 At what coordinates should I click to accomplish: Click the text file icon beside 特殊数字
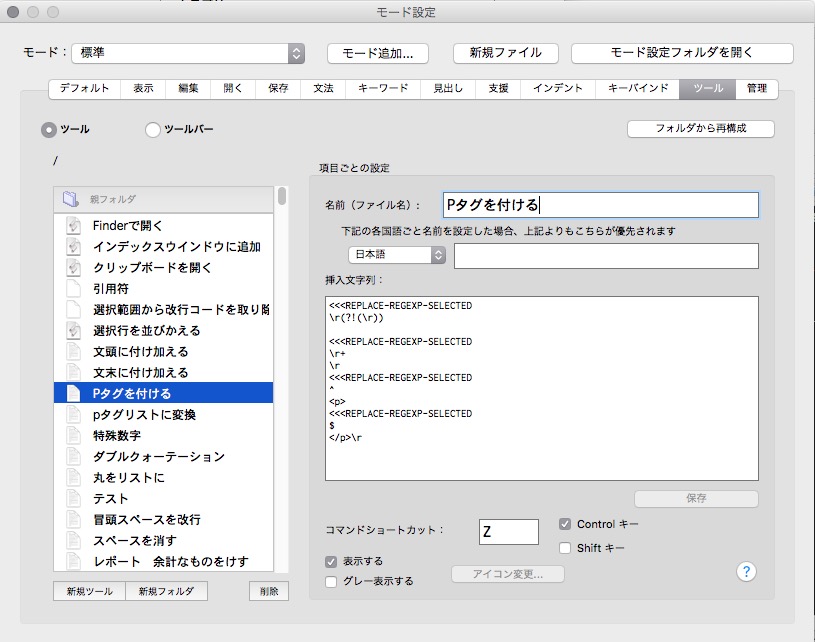coord(72,436)
